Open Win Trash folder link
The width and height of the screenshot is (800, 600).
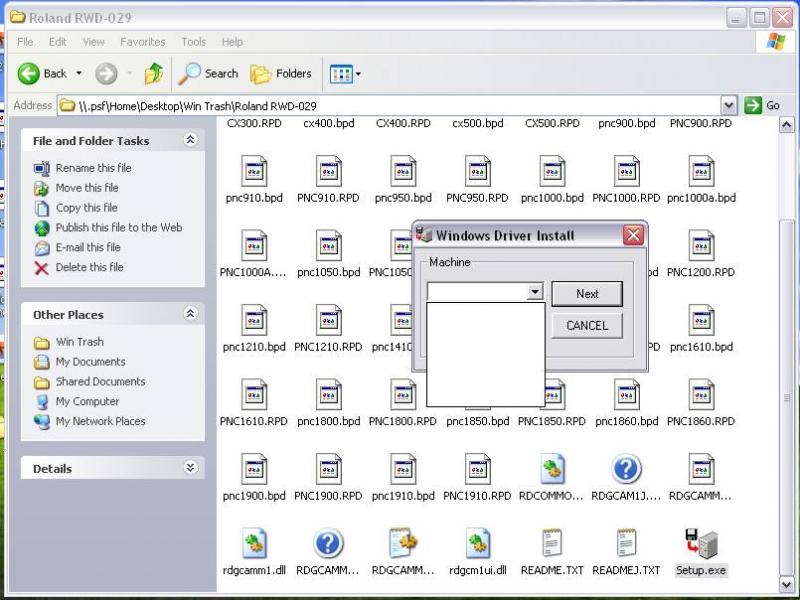80,342
